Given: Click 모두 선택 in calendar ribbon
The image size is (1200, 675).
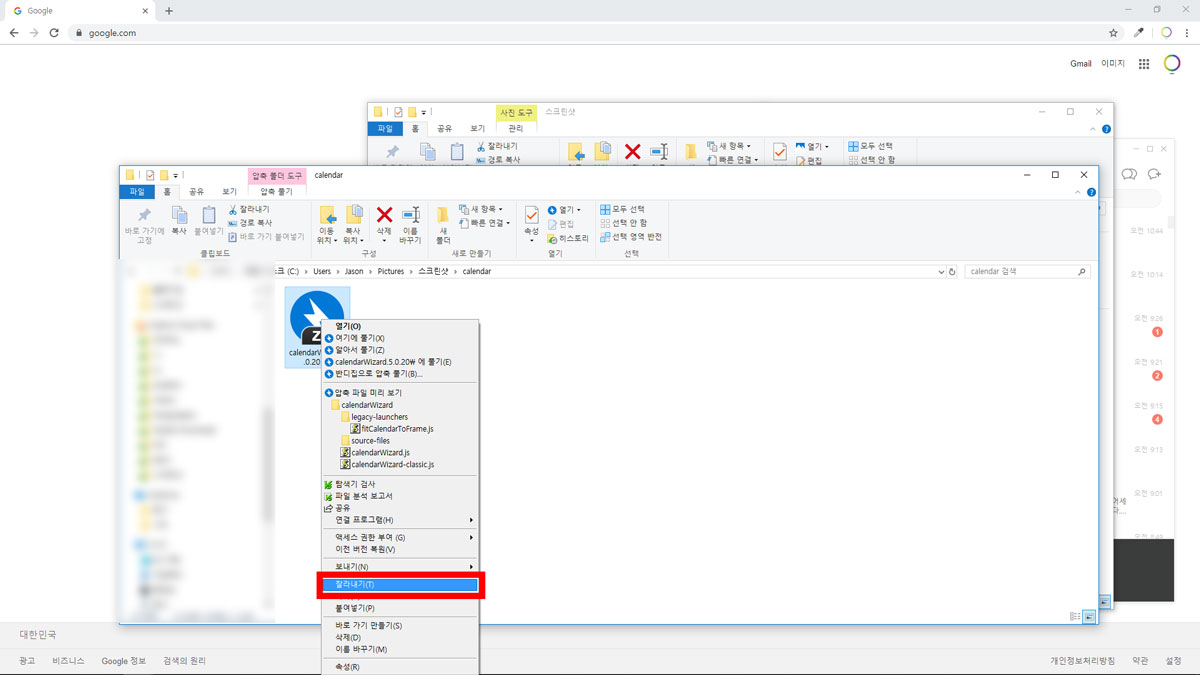Looking at the screenshot, I should tap(623, 210).
